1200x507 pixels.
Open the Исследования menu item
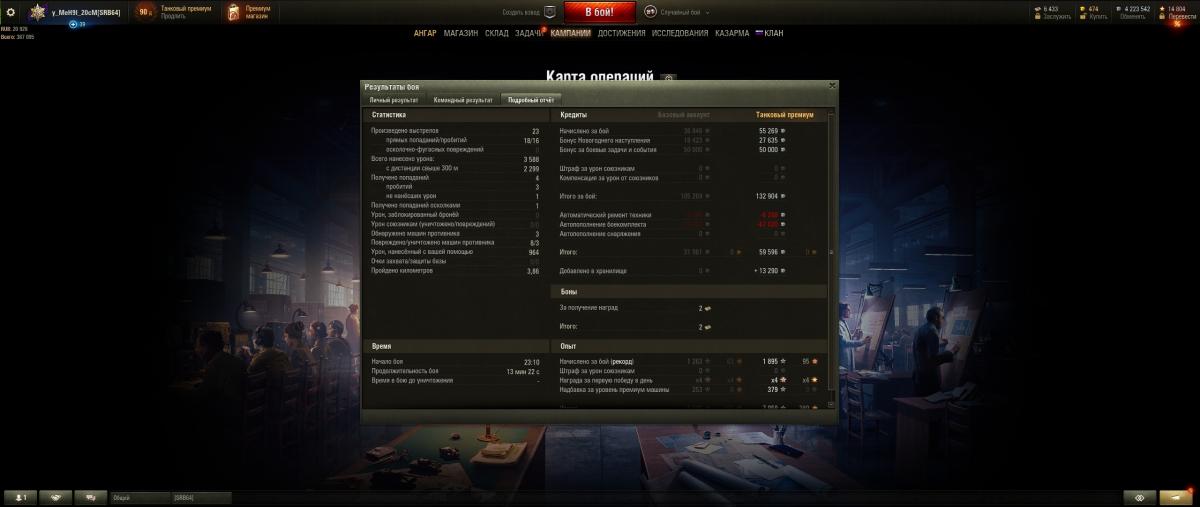(x=680, y=33)
